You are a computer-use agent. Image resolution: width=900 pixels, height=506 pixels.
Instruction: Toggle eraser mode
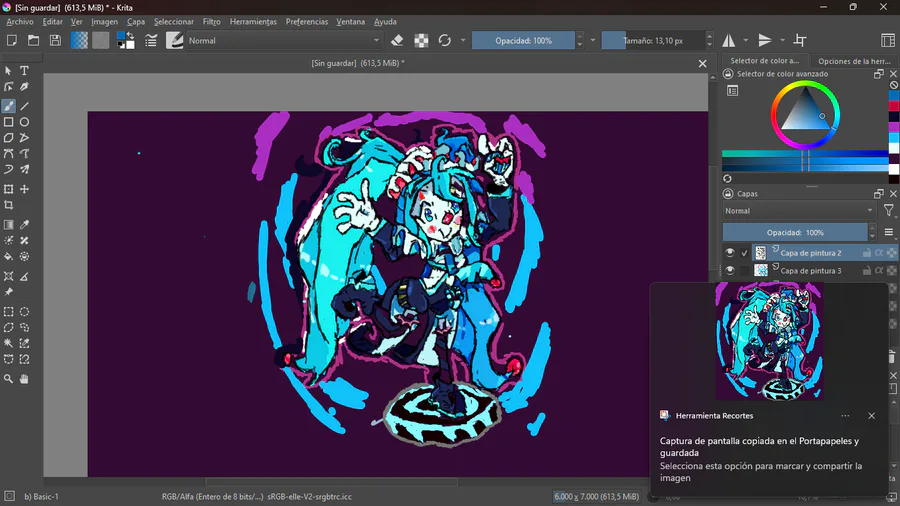point(397,40)
